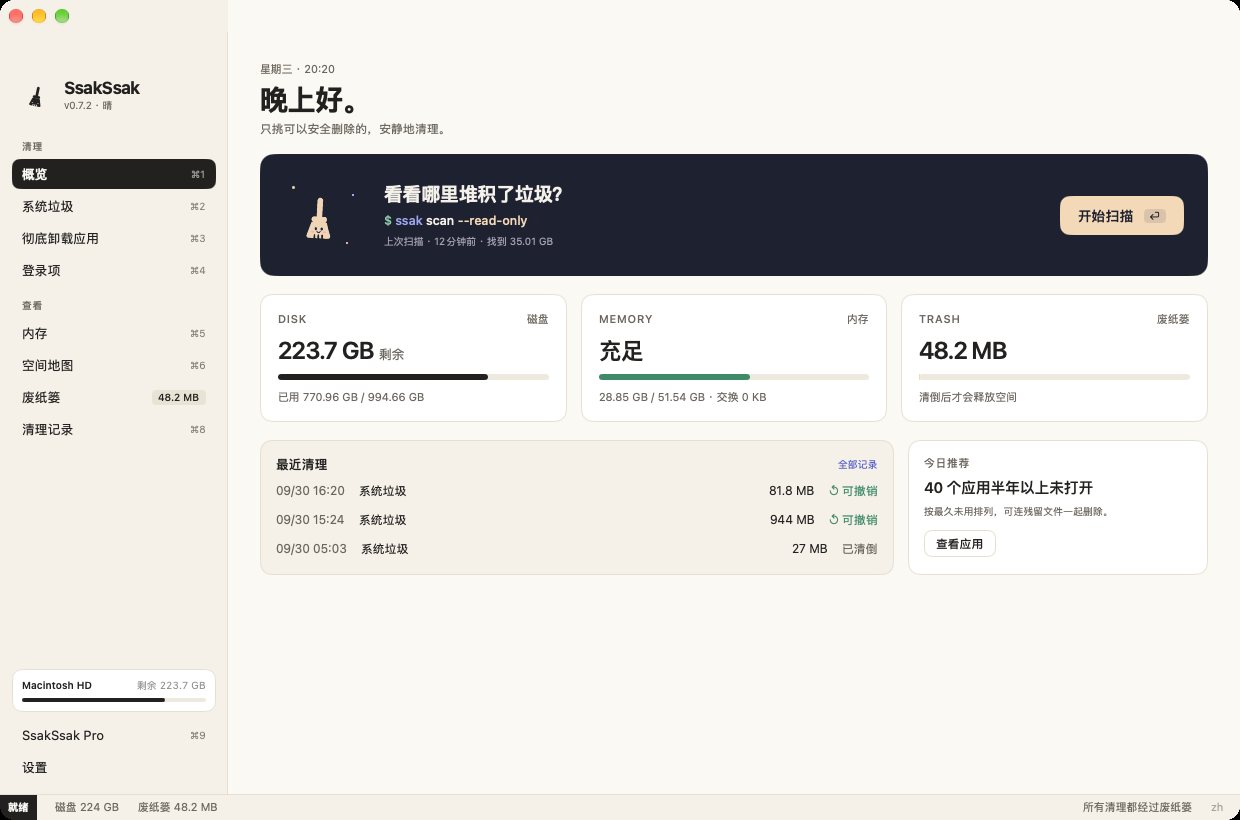Click the zh language indicator
This screenshot has height=820, width=1240.
click(1217, 807)
